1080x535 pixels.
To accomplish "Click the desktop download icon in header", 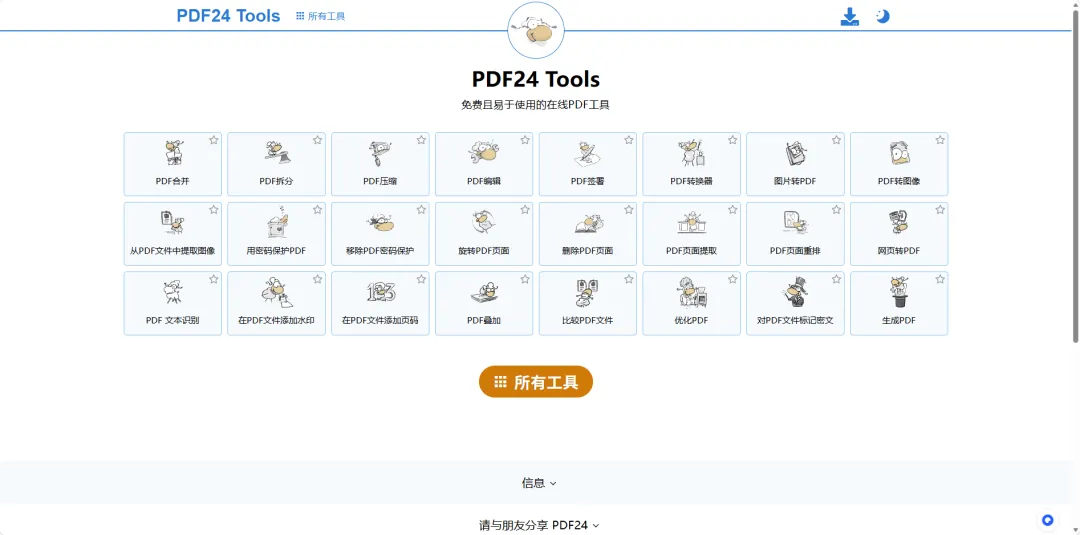I will [850, 17].
